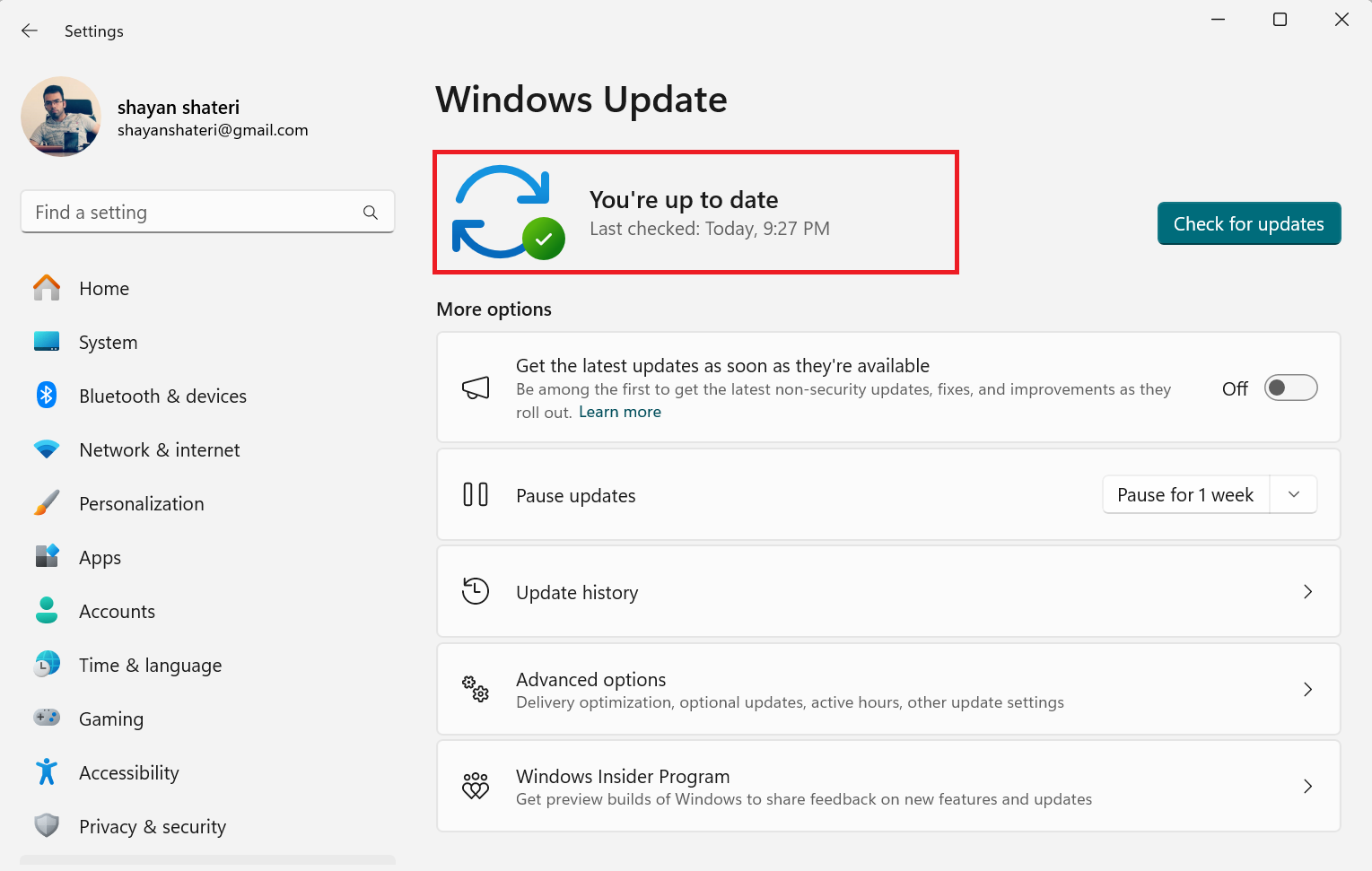
Task: Click the shayan shateri account name
Action: point(179,107)
